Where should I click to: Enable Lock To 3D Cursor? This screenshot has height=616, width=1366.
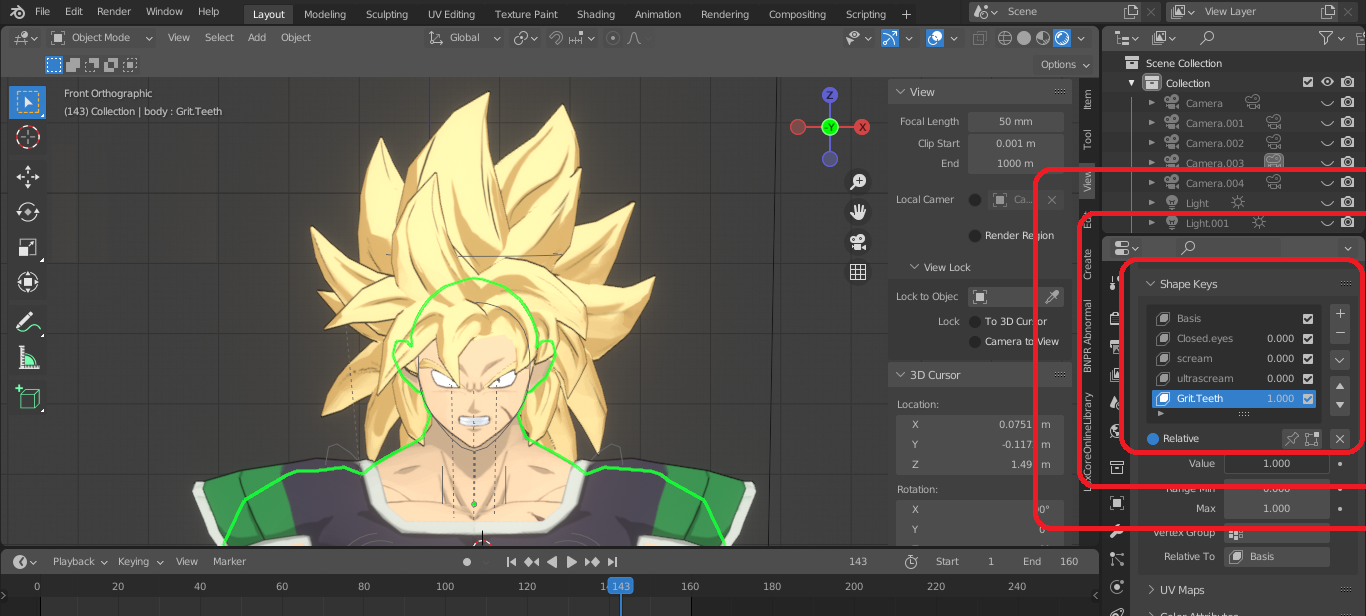[975, 321]
